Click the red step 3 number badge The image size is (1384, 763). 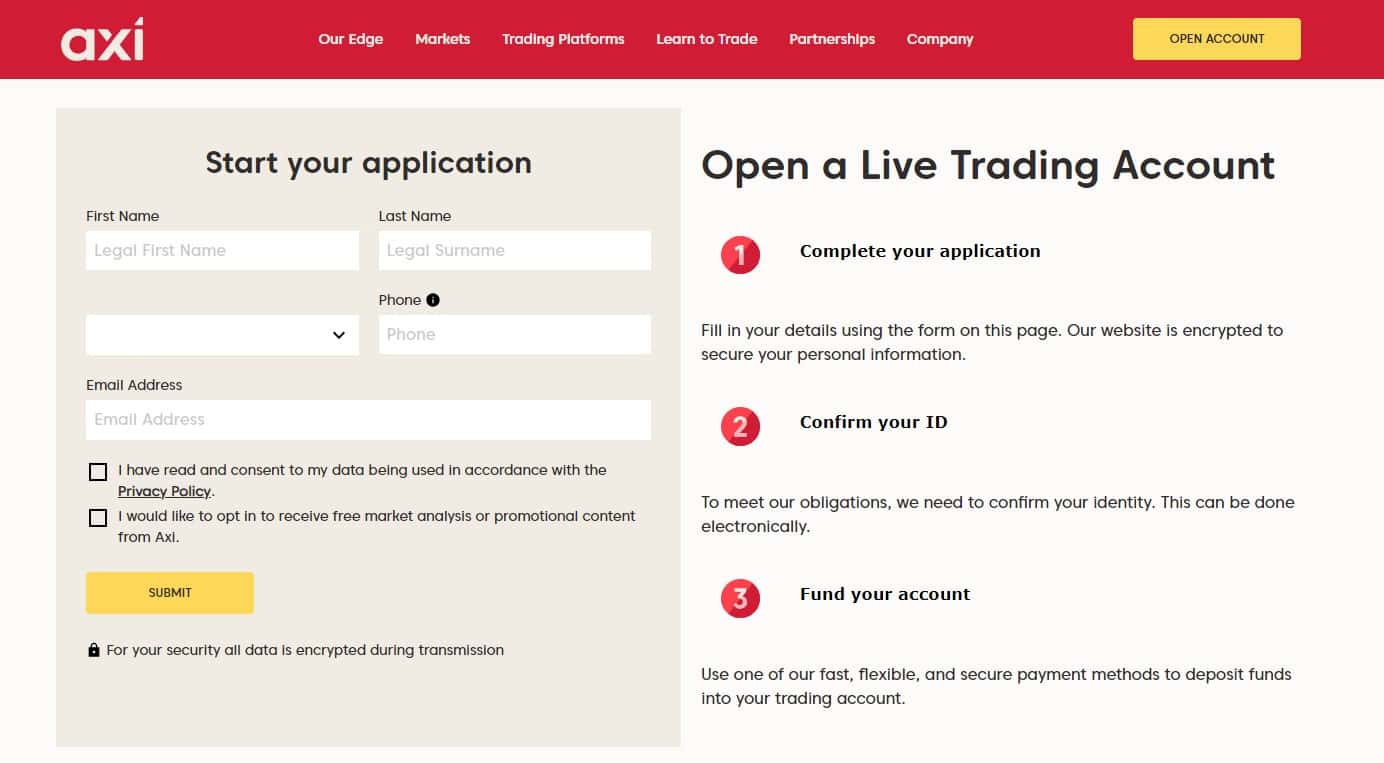[x=740, y=598]
